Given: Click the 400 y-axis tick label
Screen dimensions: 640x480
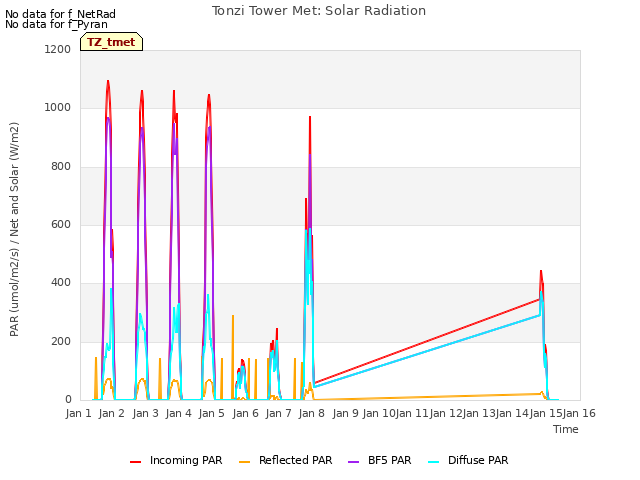Looking at the screenshot, I should coord(61,283).
